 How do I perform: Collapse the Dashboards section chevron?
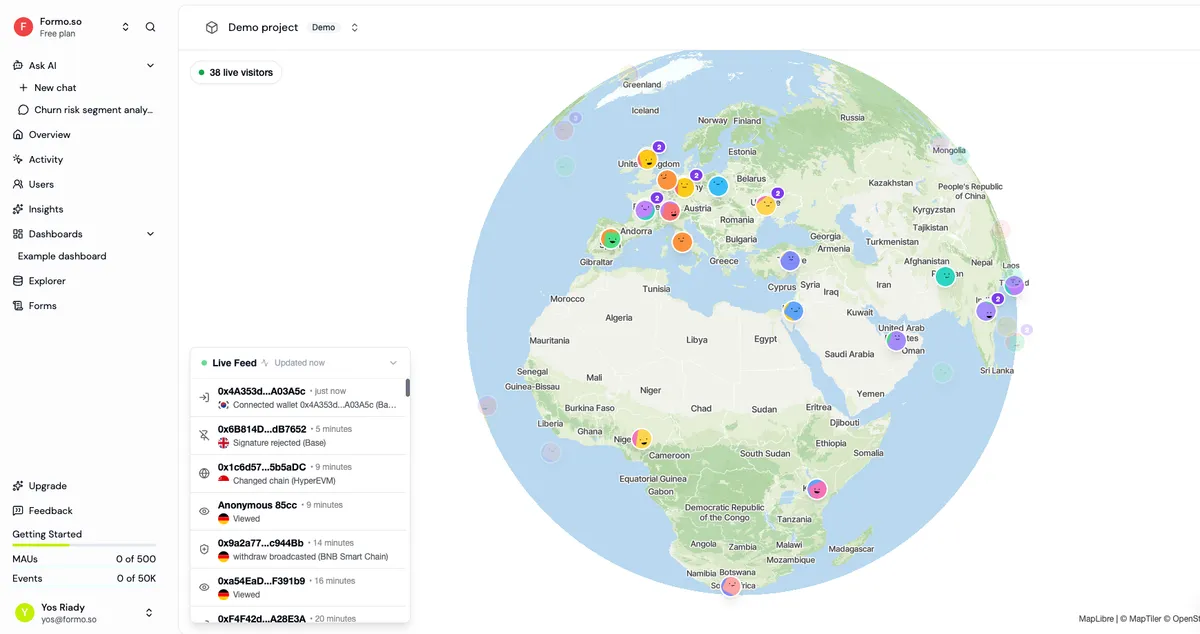[x=151, y=234]
